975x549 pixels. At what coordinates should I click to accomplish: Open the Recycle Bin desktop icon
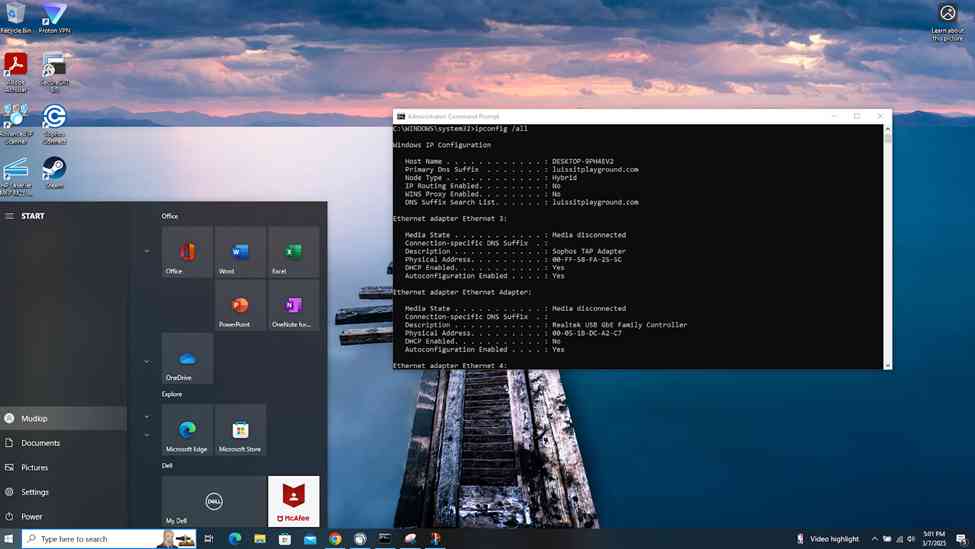click(15, 17)
